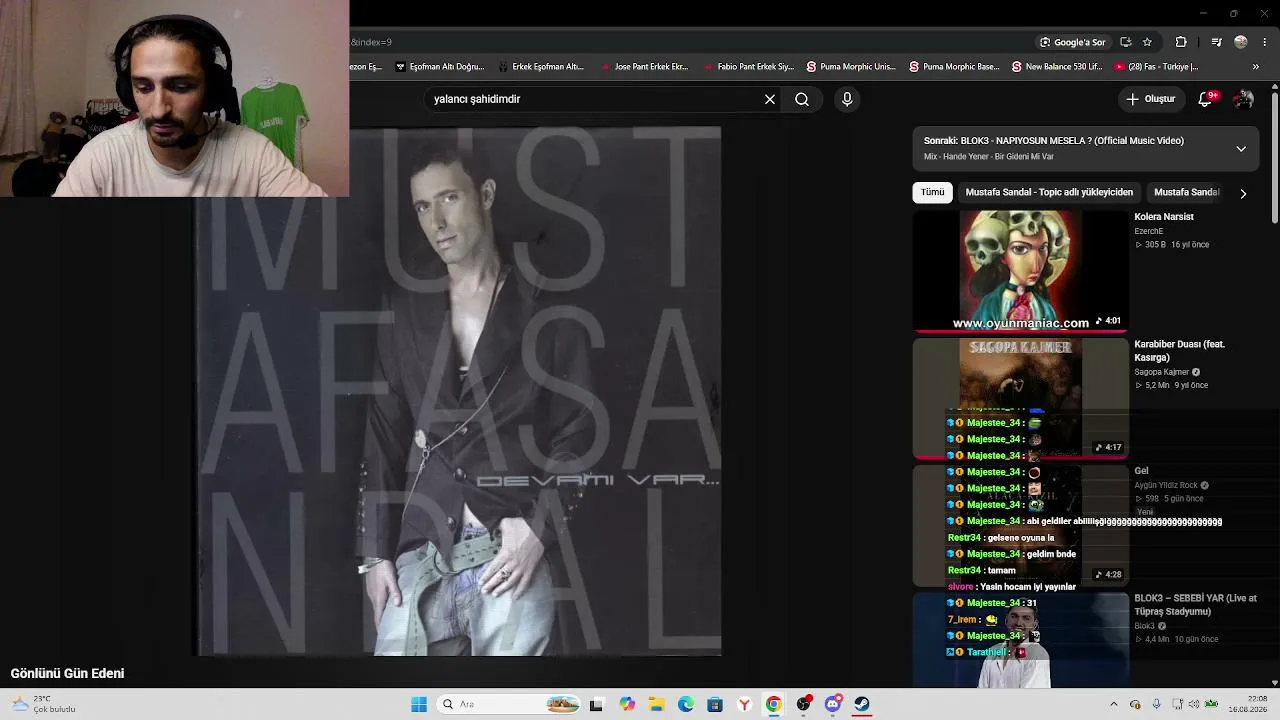Image resolution: width=1280 pixels, height=720 pixels.
Task: Open the Erkek Eşofman Altı bookmark
Action: point(540,67)
